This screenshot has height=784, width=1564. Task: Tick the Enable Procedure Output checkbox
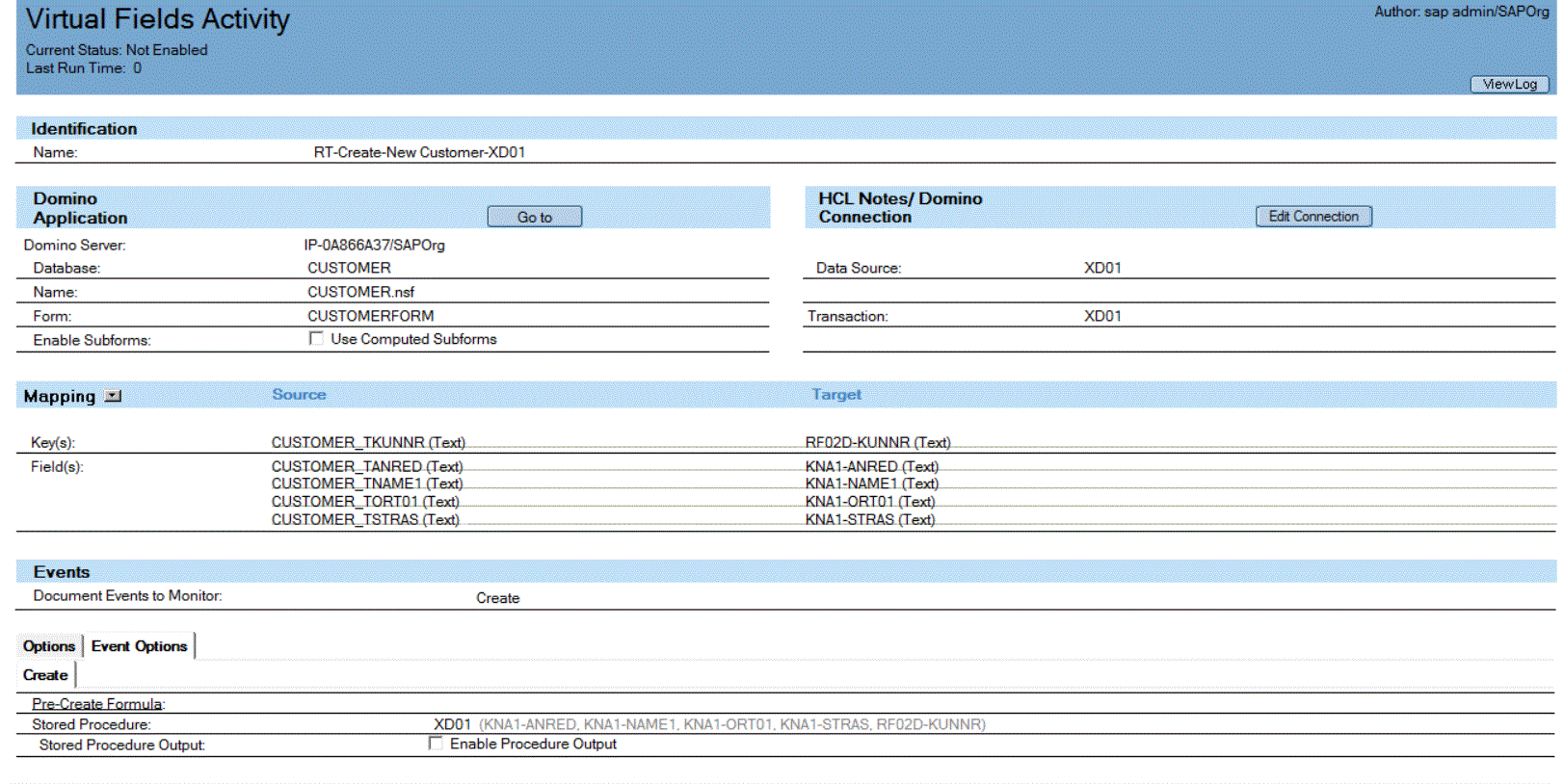coord(436,744)
